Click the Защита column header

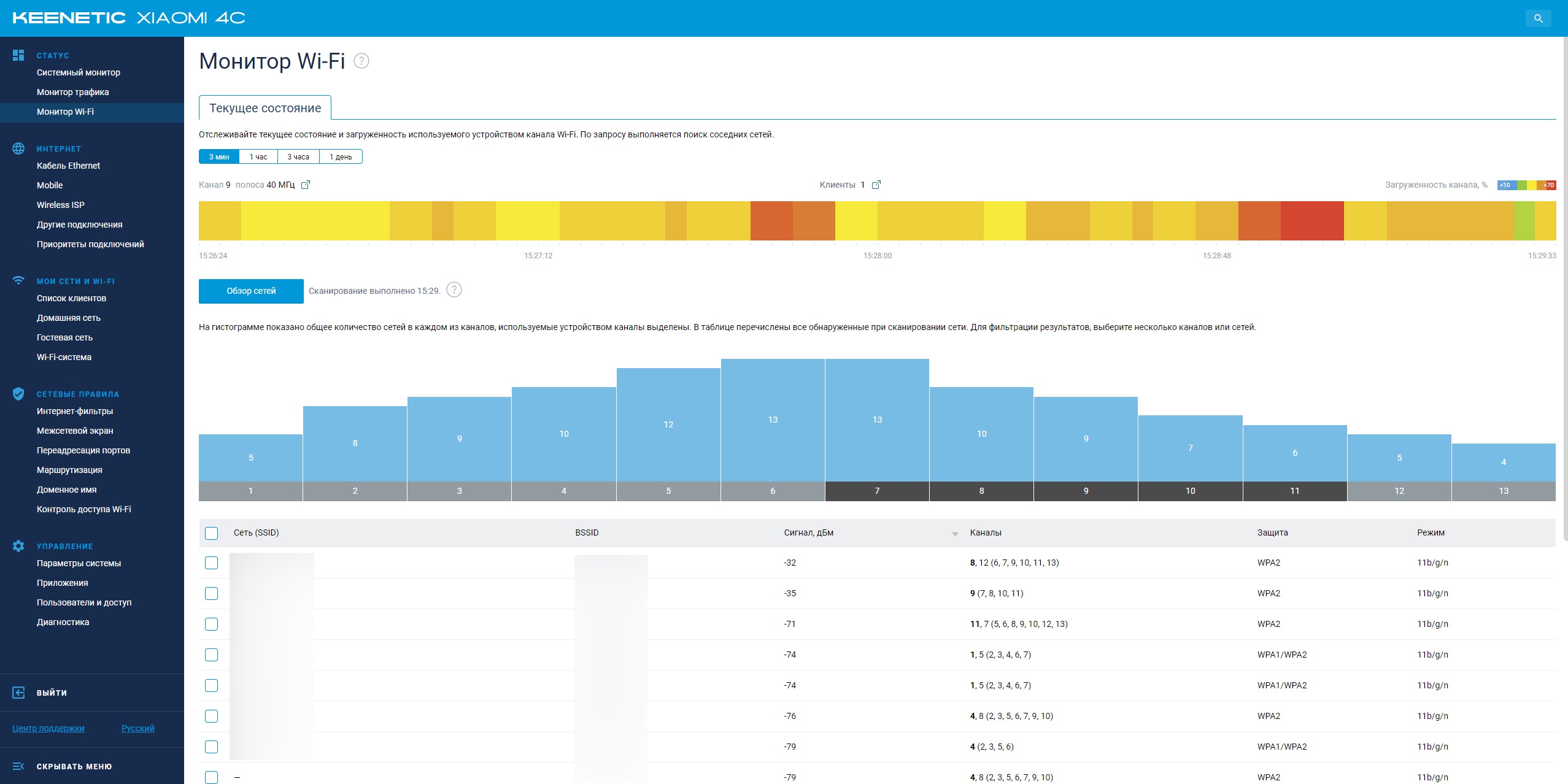(1272, 532)
